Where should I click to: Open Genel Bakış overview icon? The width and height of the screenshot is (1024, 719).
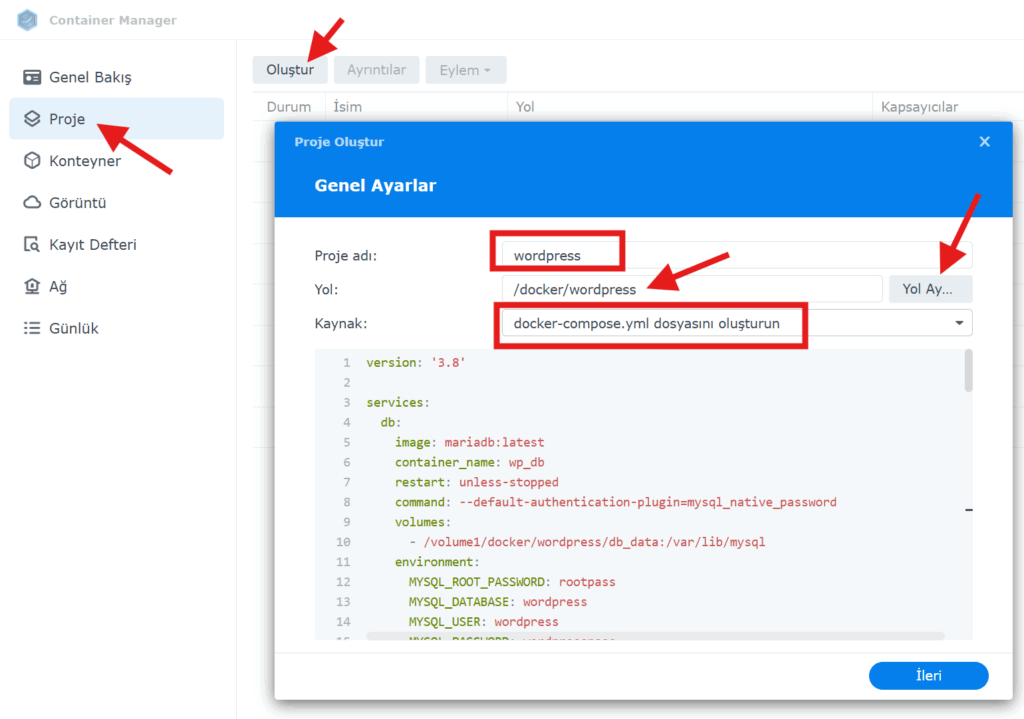[31, 77]
